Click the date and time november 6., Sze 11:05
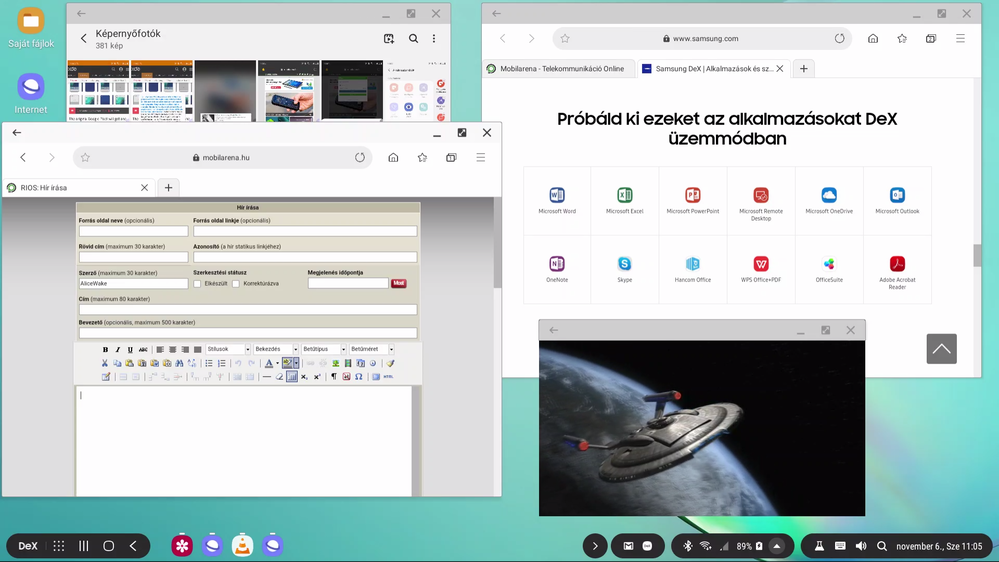Screen dimensions: 999x562 tap(939, 546)
